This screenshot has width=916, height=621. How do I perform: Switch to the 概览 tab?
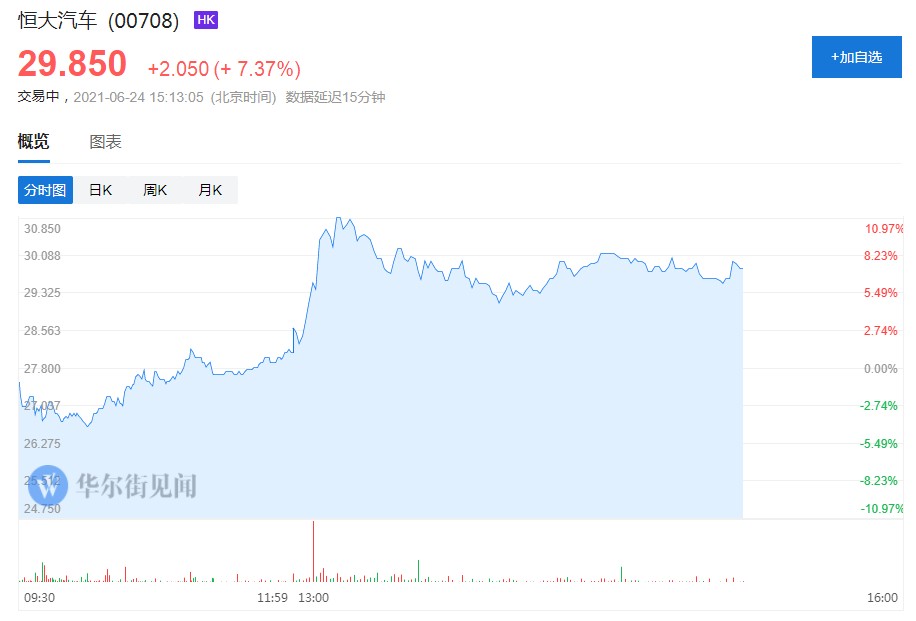pos(33,142)
